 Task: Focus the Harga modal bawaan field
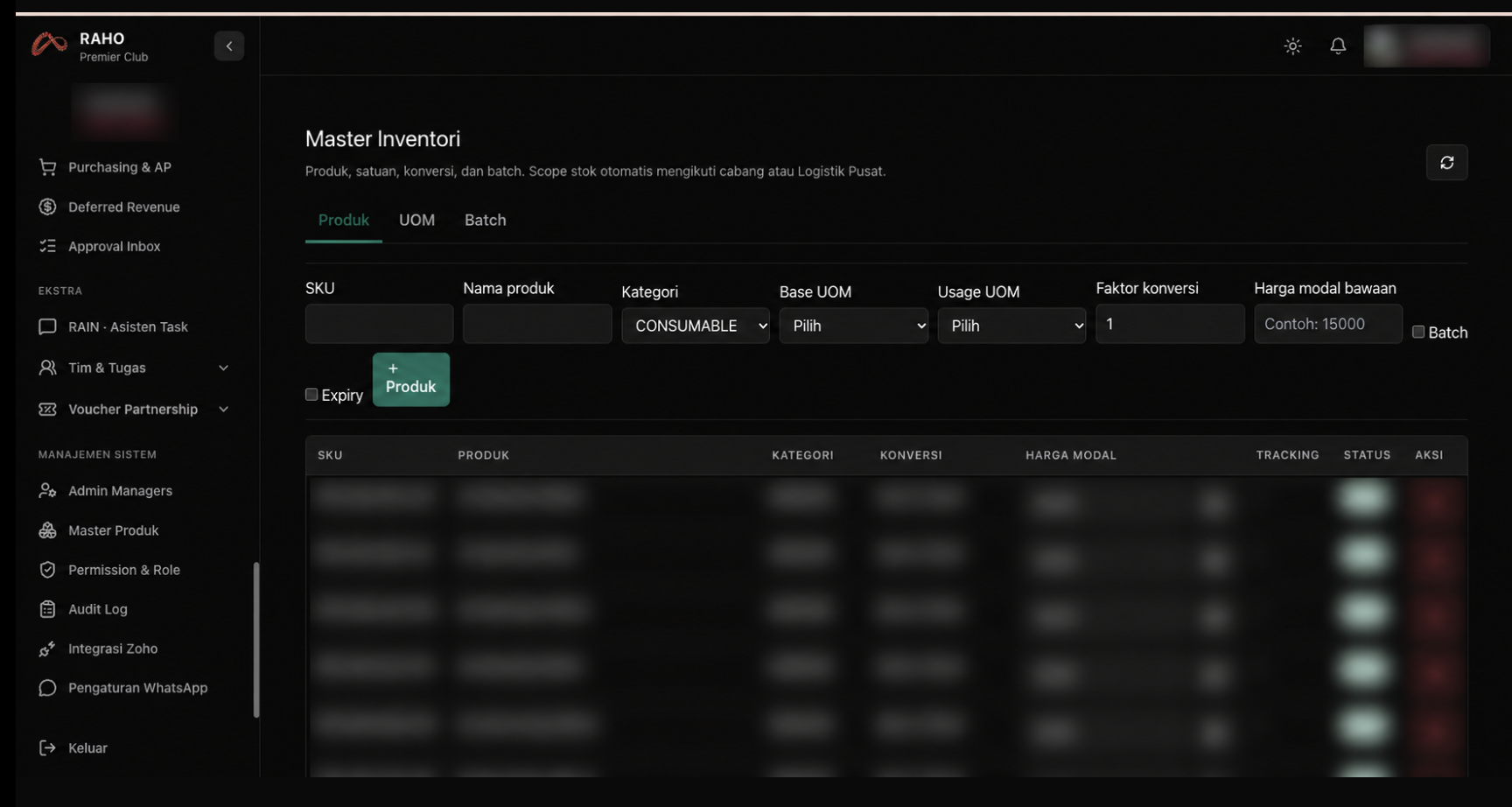1328,324
